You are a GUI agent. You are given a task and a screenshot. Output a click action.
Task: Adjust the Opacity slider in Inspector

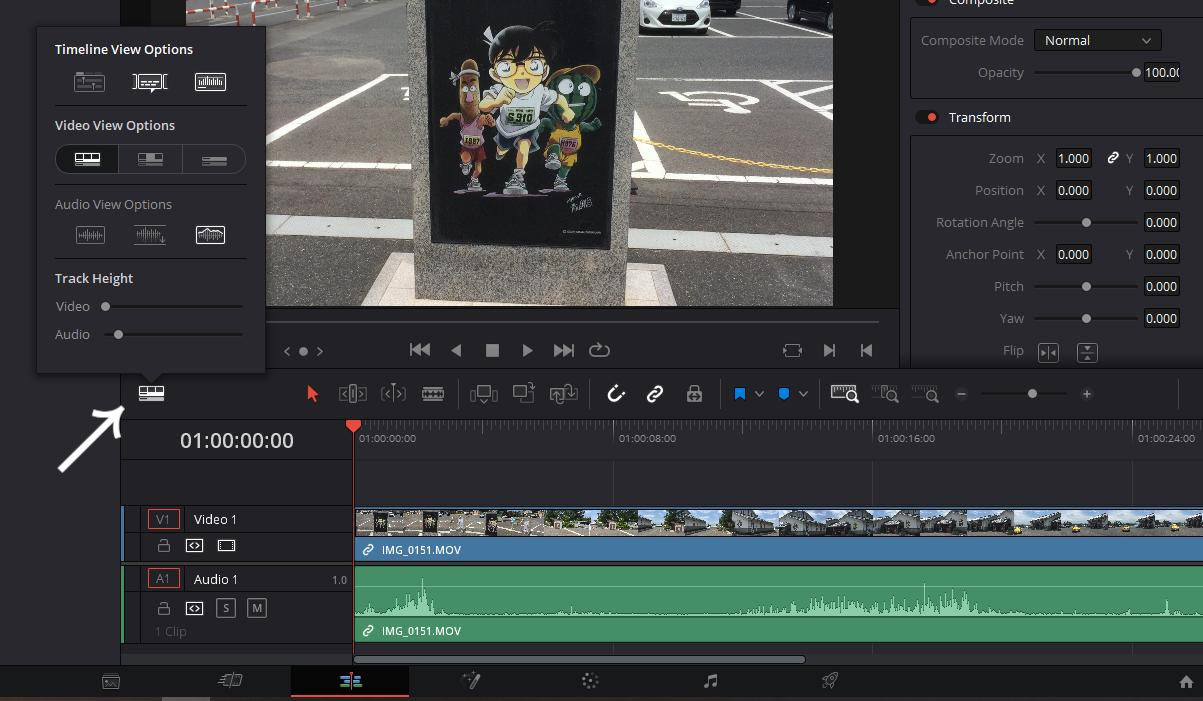(1136, 72)
